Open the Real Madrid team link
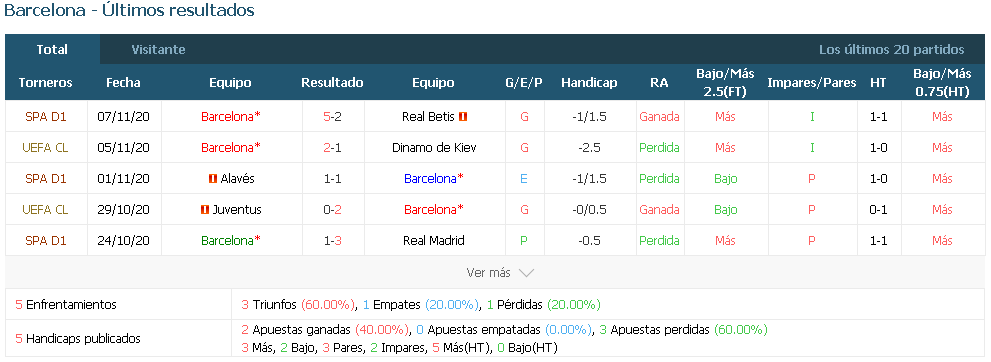The width and height of the screenshot is (991, 362). (x=434, y=241)
